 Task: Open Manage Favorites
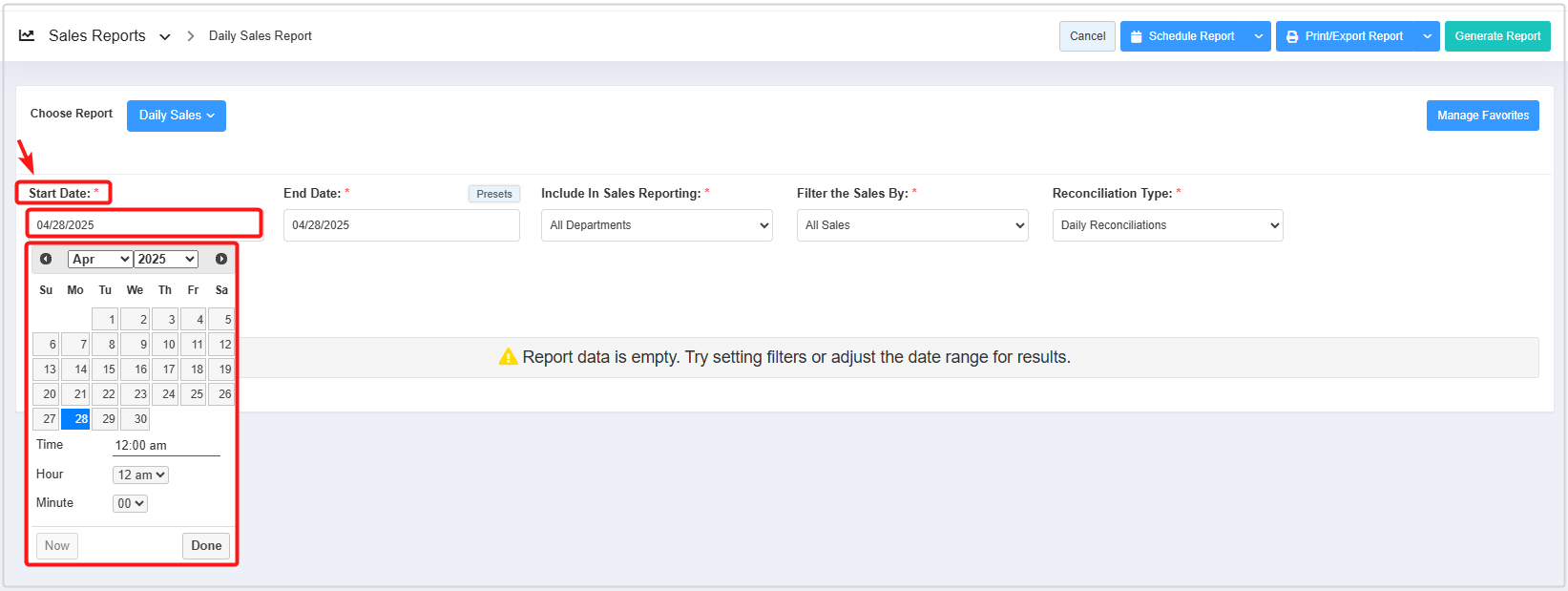pos(1482,116)
